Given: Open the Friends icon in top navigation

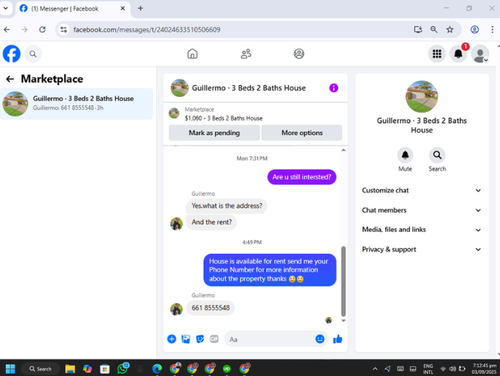Looking at the screenshot, I should pos(246,54).
